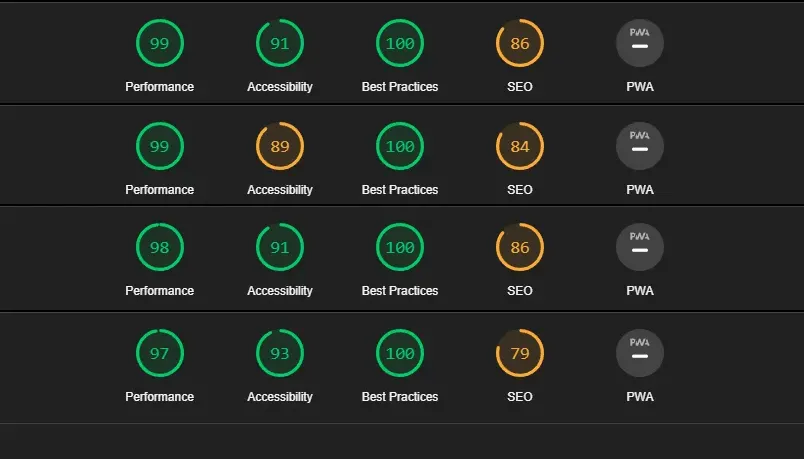Click the SEO label beneath the 84 score
This screenshot has height=459, width=804.
pyautogui.click(x=520, y=190)
